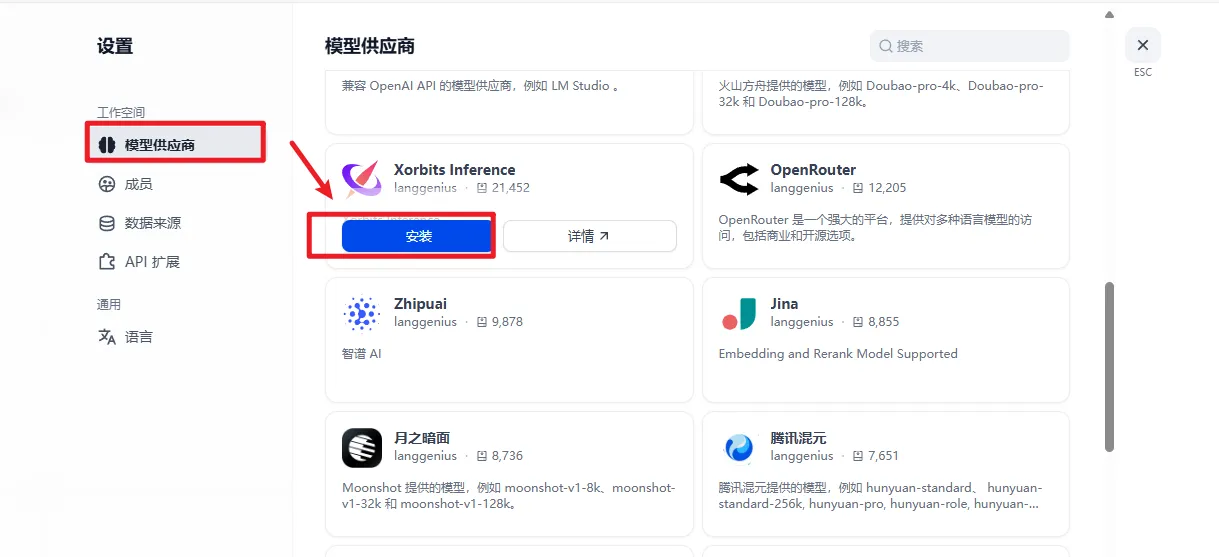Click the 模型供应商 page heading
This screenshot has width=1219, height=557.
370,46
